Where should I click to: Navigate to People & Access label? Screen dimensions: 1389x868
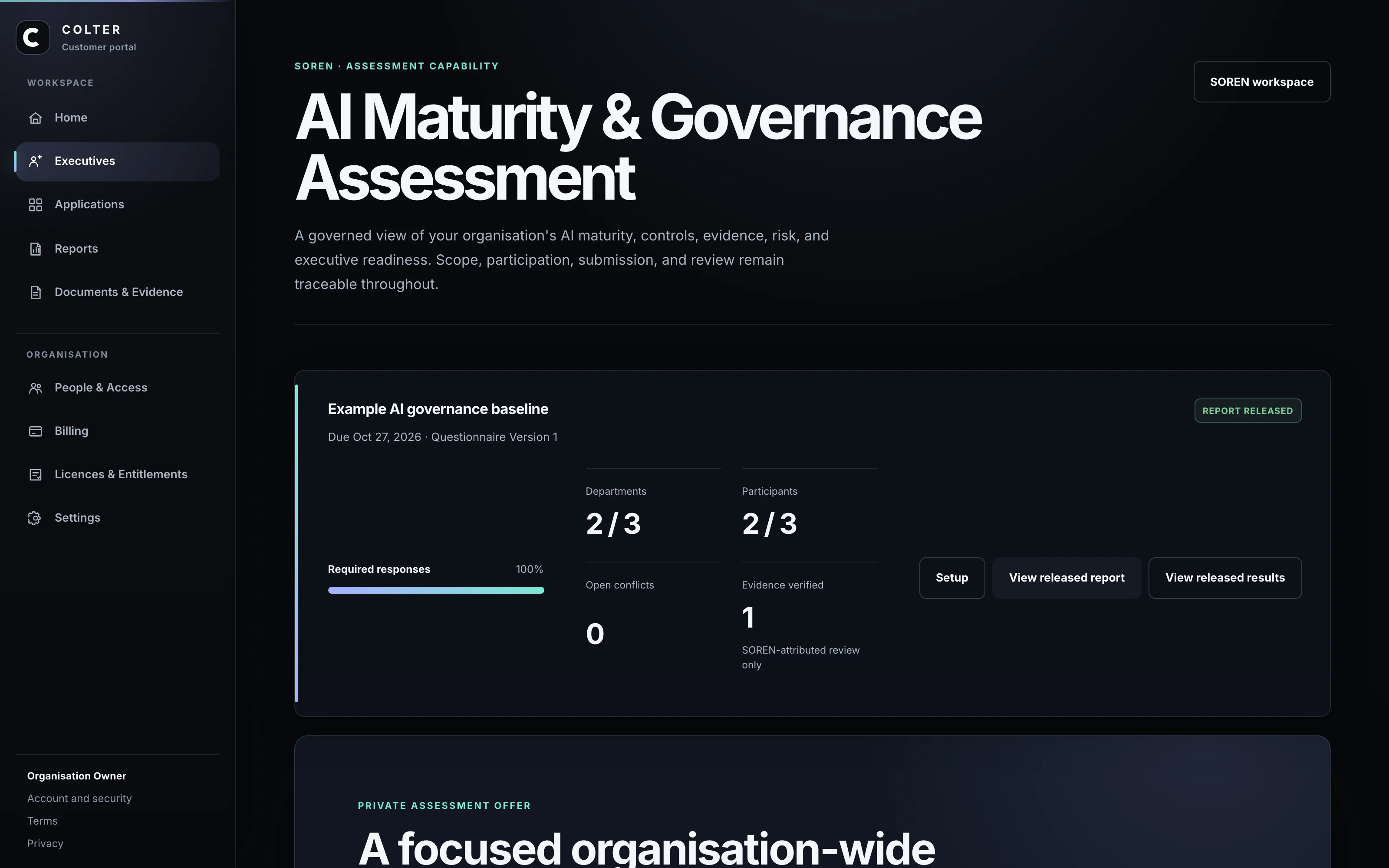101,388
